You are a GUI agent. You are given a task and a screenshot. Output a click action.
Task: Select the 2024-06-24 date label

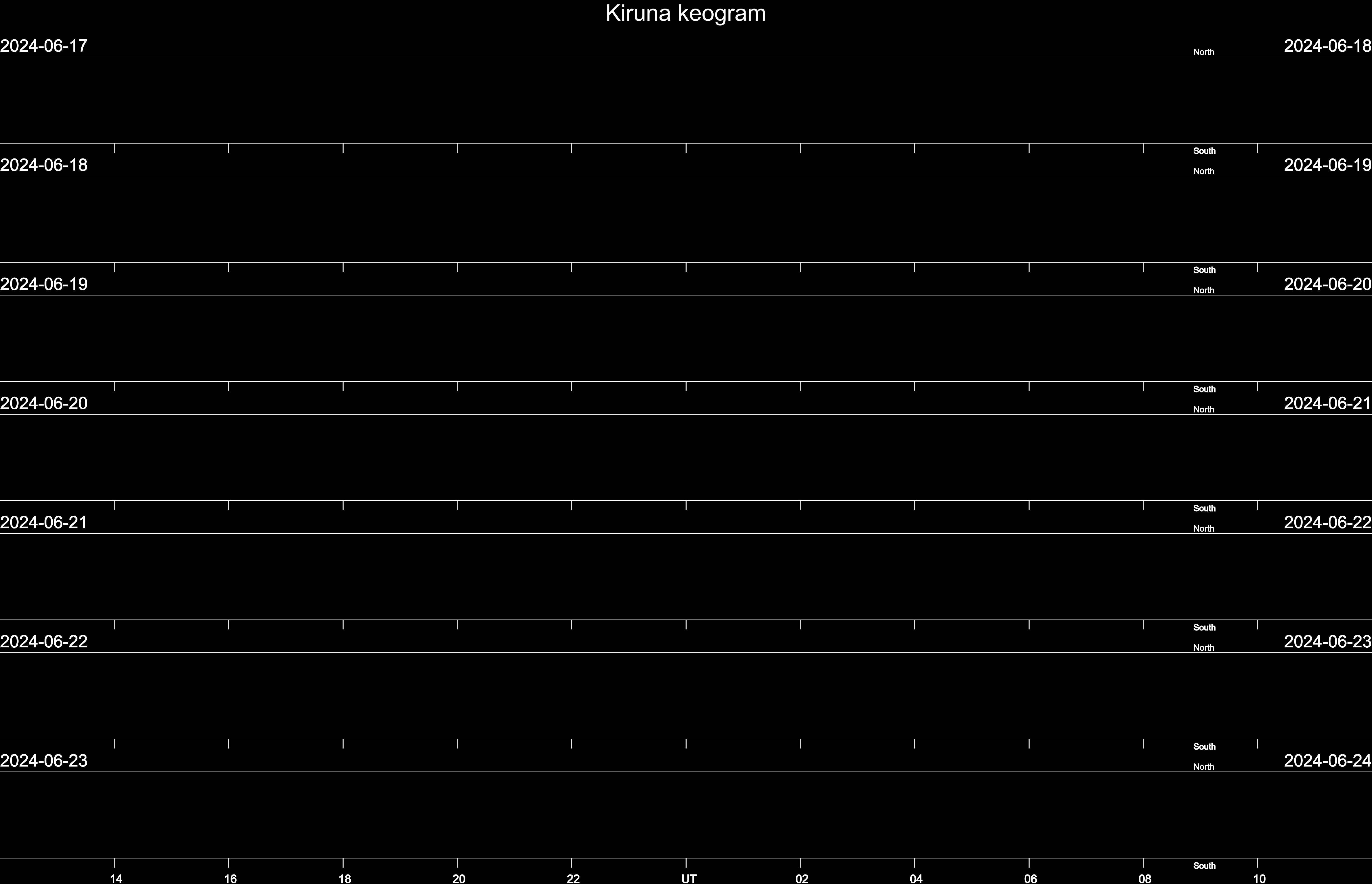[1328, 761]
